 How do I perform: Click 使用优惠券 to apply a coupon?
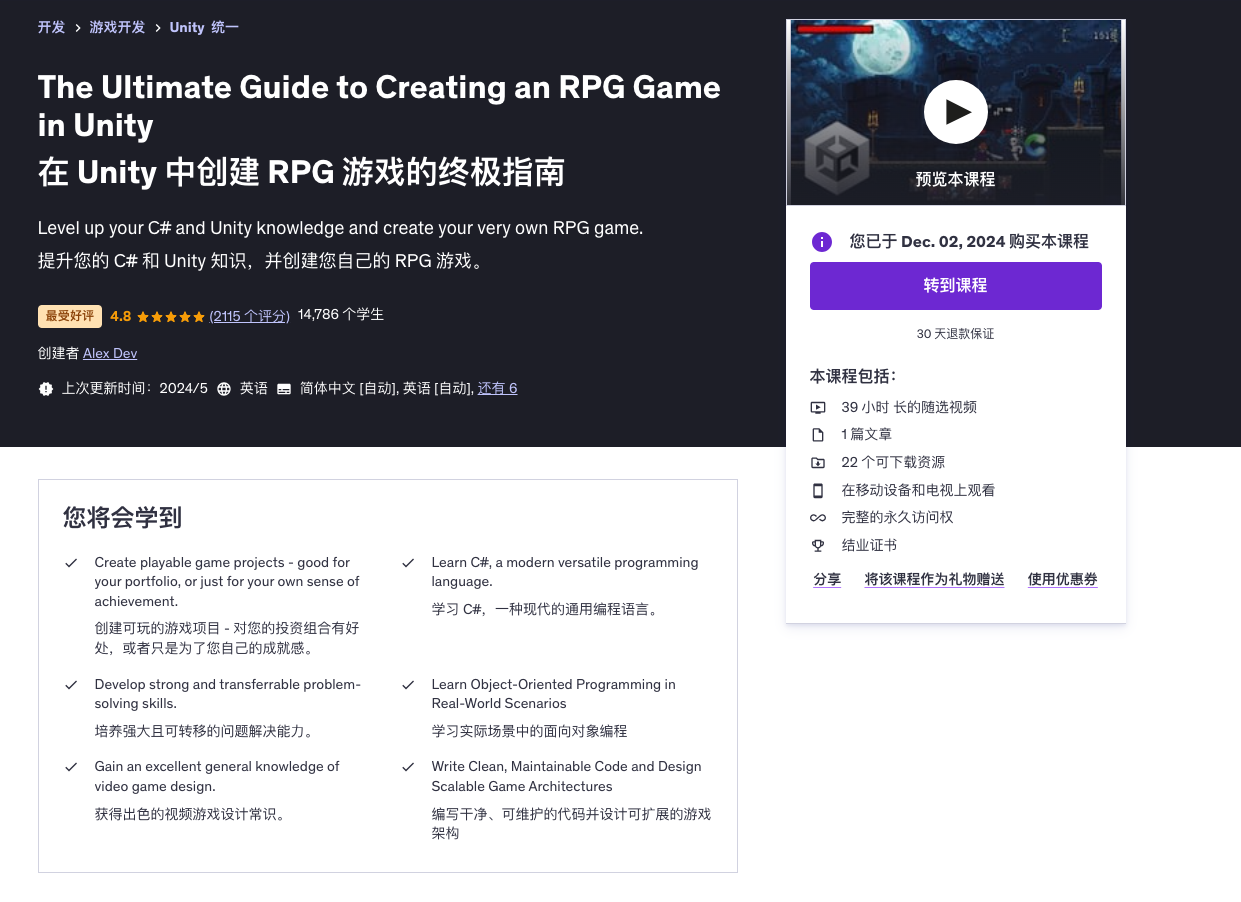[1062, 579]
